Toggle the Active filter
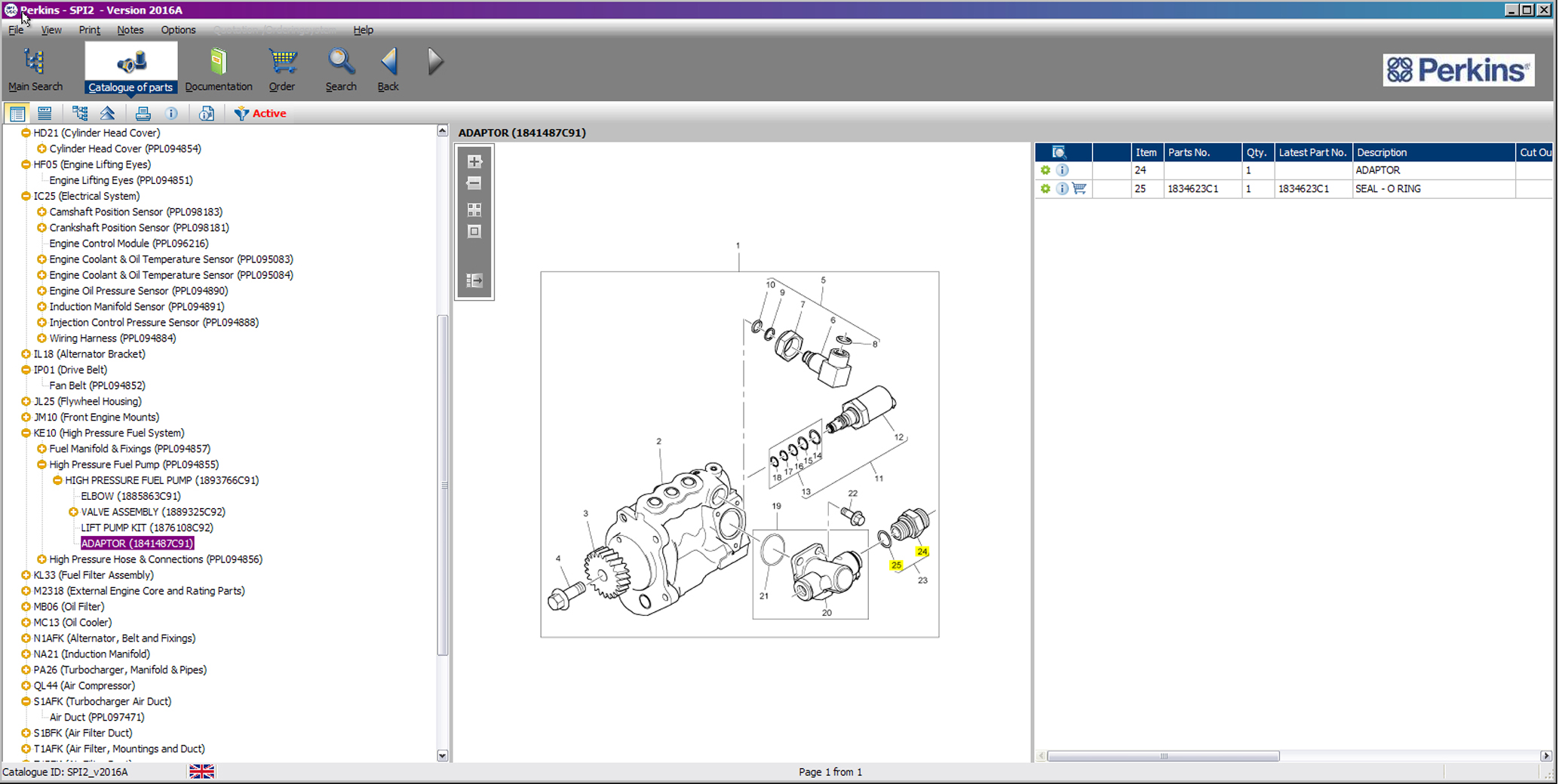 pos(260,114)
